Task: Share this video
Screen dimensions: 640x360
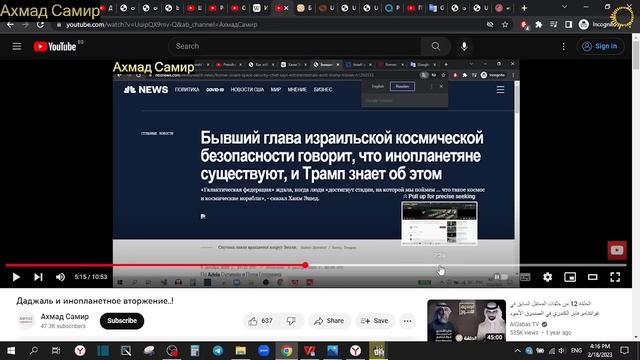Action: pos(329,321)
